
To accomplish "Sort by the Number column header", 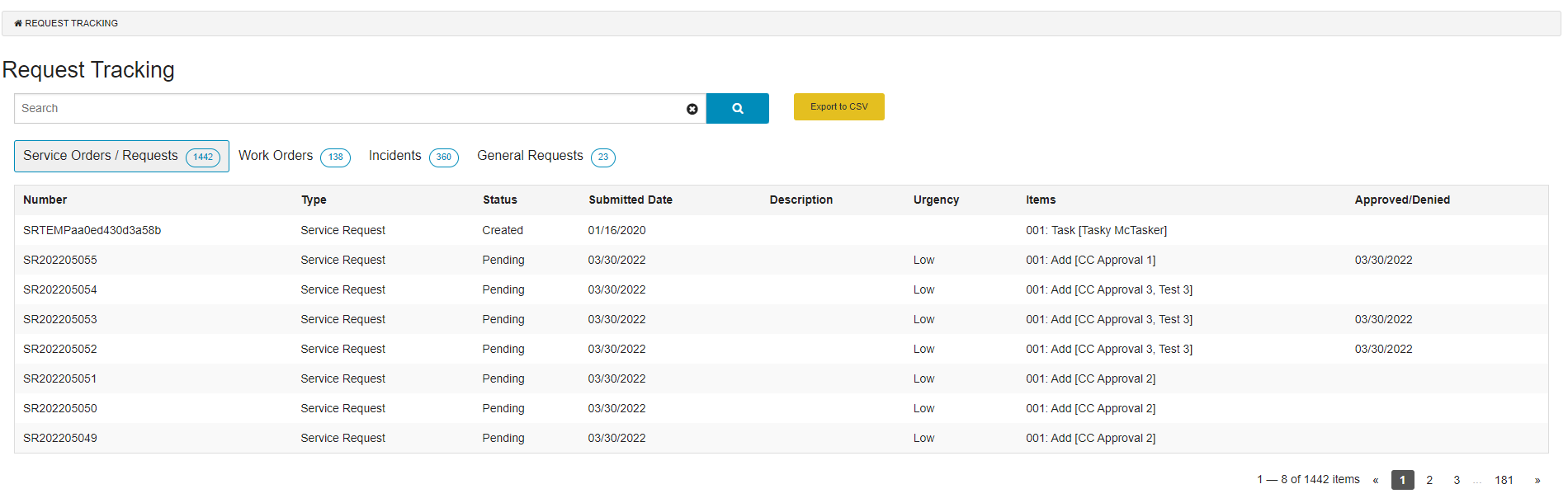I will pyautogui.click(x=45, y=200).
